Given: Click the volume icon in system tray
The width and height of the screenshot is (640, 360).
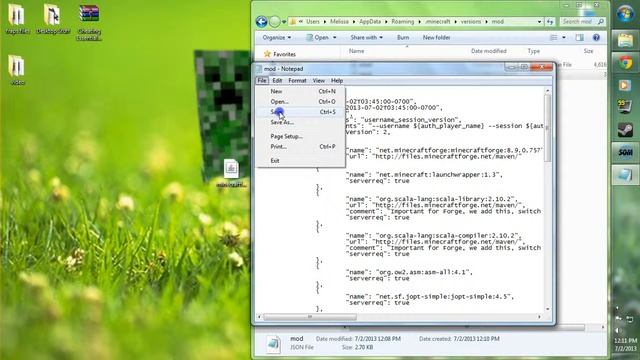Looking at the screenshot, I should click(619, 330).
